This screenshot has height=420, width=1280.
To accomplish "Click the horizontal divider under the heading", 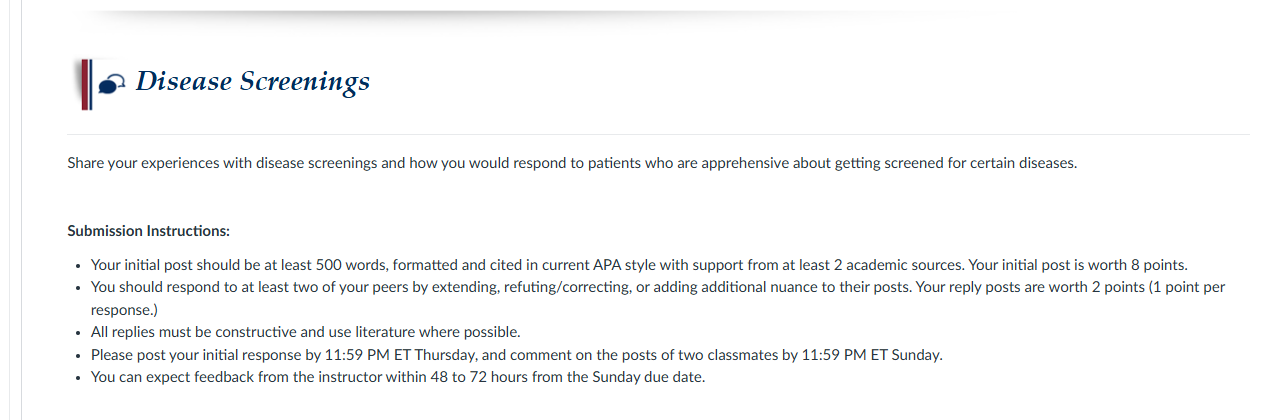I will pyautogui.click(x=658, y=134).
